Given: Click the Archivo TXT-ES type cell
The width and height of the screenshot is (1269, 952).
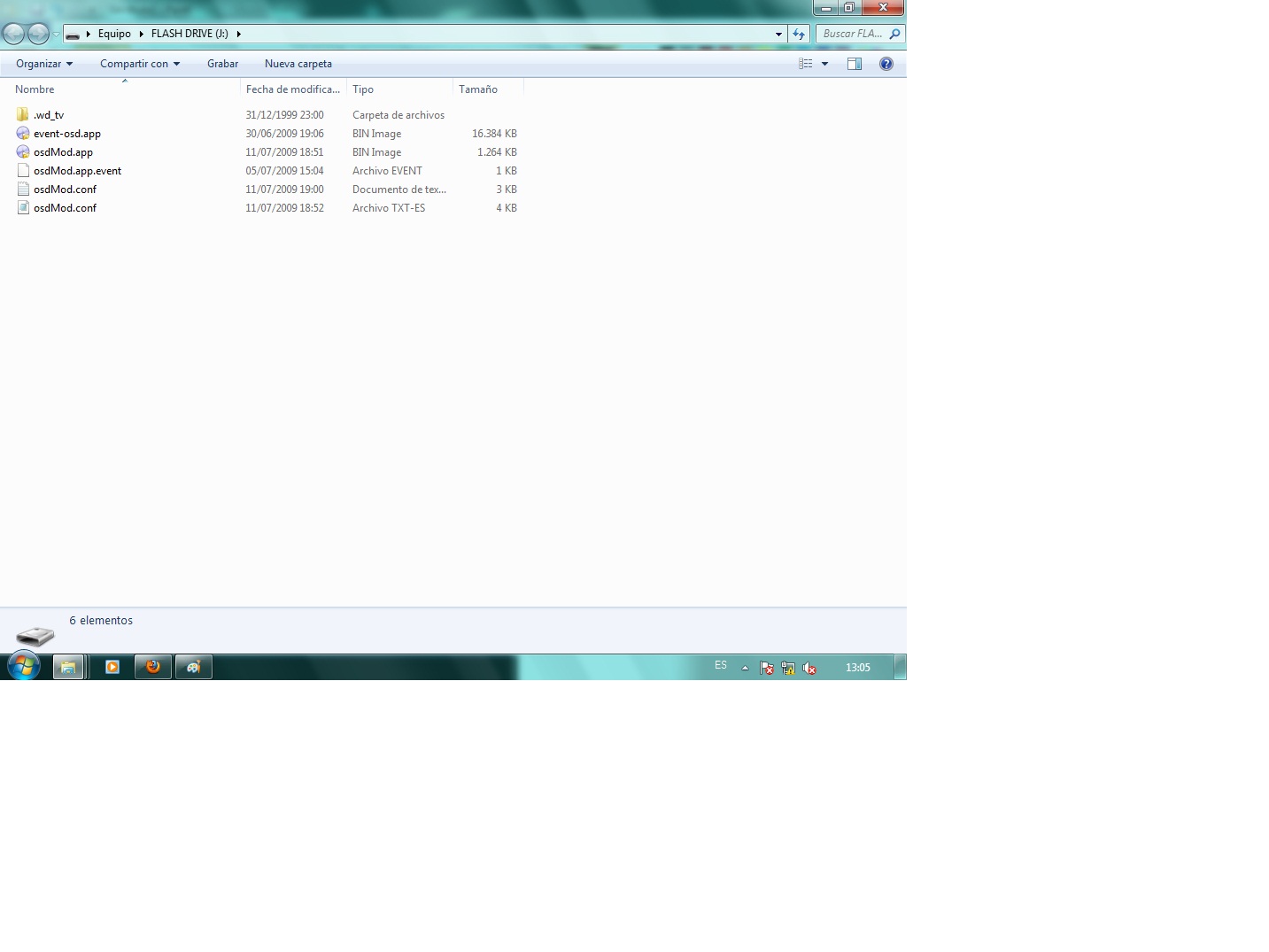Looking at the screenshot, I should 389,208.
